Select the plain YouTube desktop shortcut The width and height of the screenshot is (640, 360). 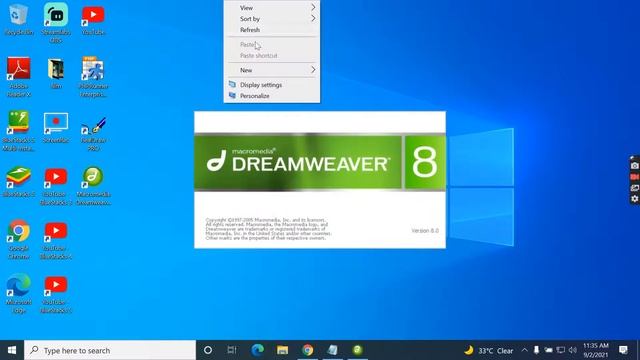point(93,19)
